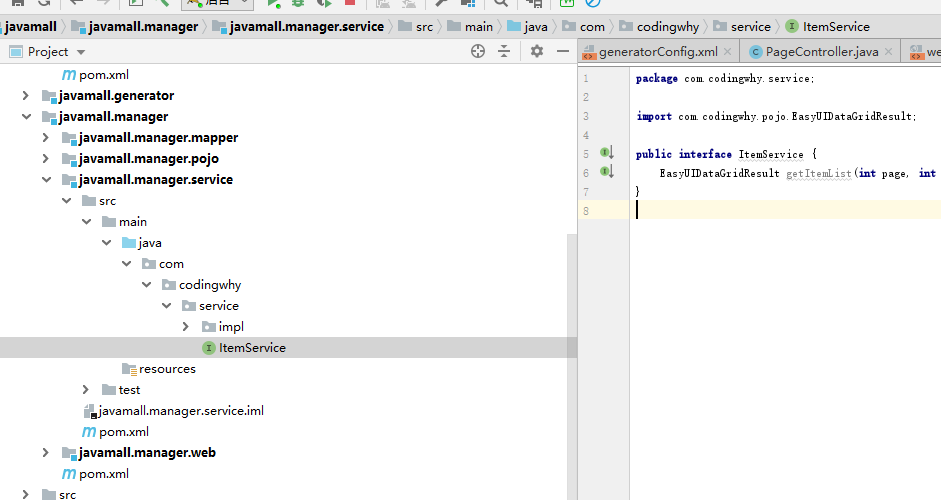Image resolution: width=941 pixels, height=500 pixels.
Task: Collapse the javamall.manager.service module node
Action: pos(46,180)
